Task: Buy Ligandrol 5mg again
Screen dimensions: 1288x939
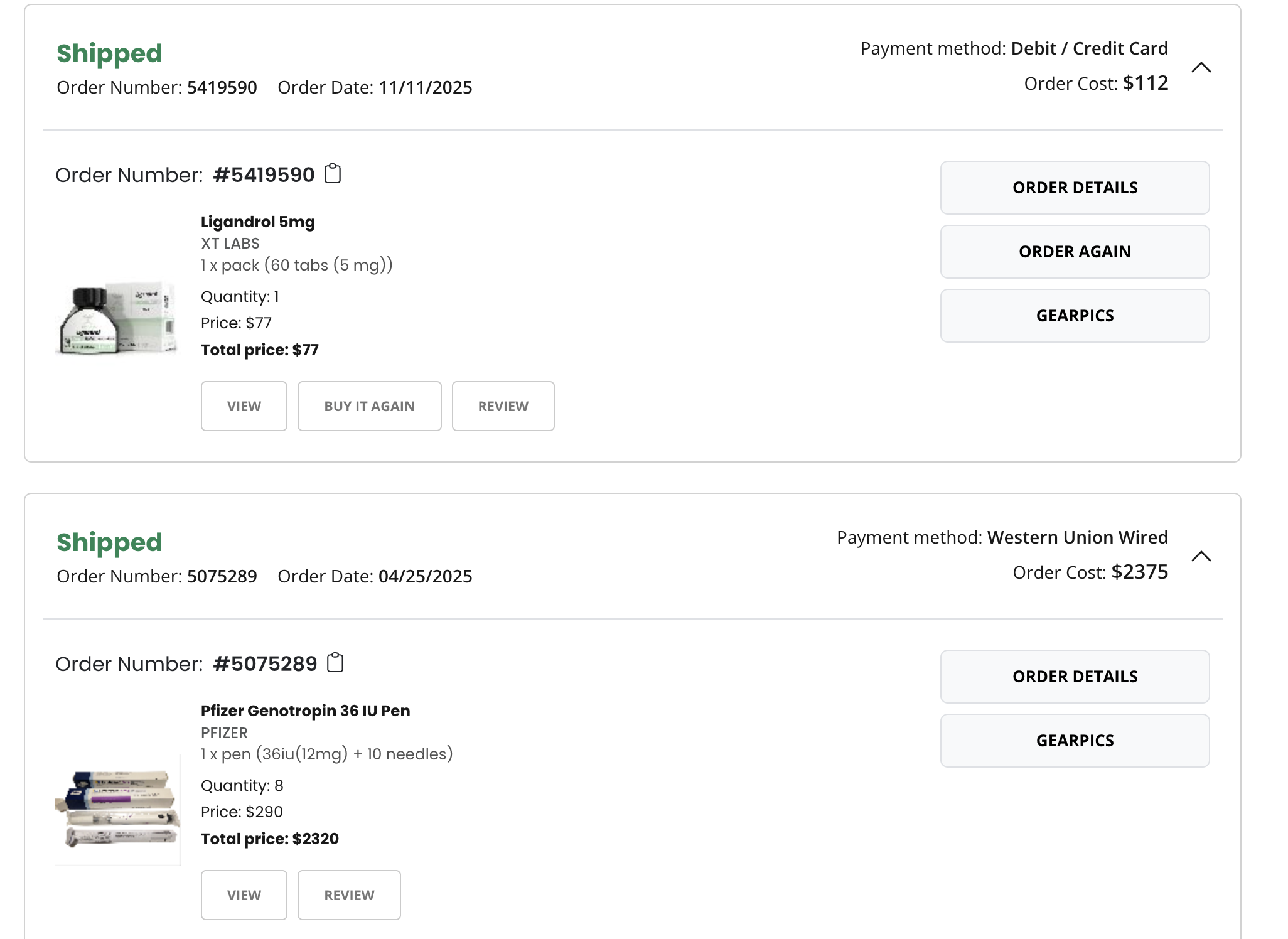Action: (370, 406)
